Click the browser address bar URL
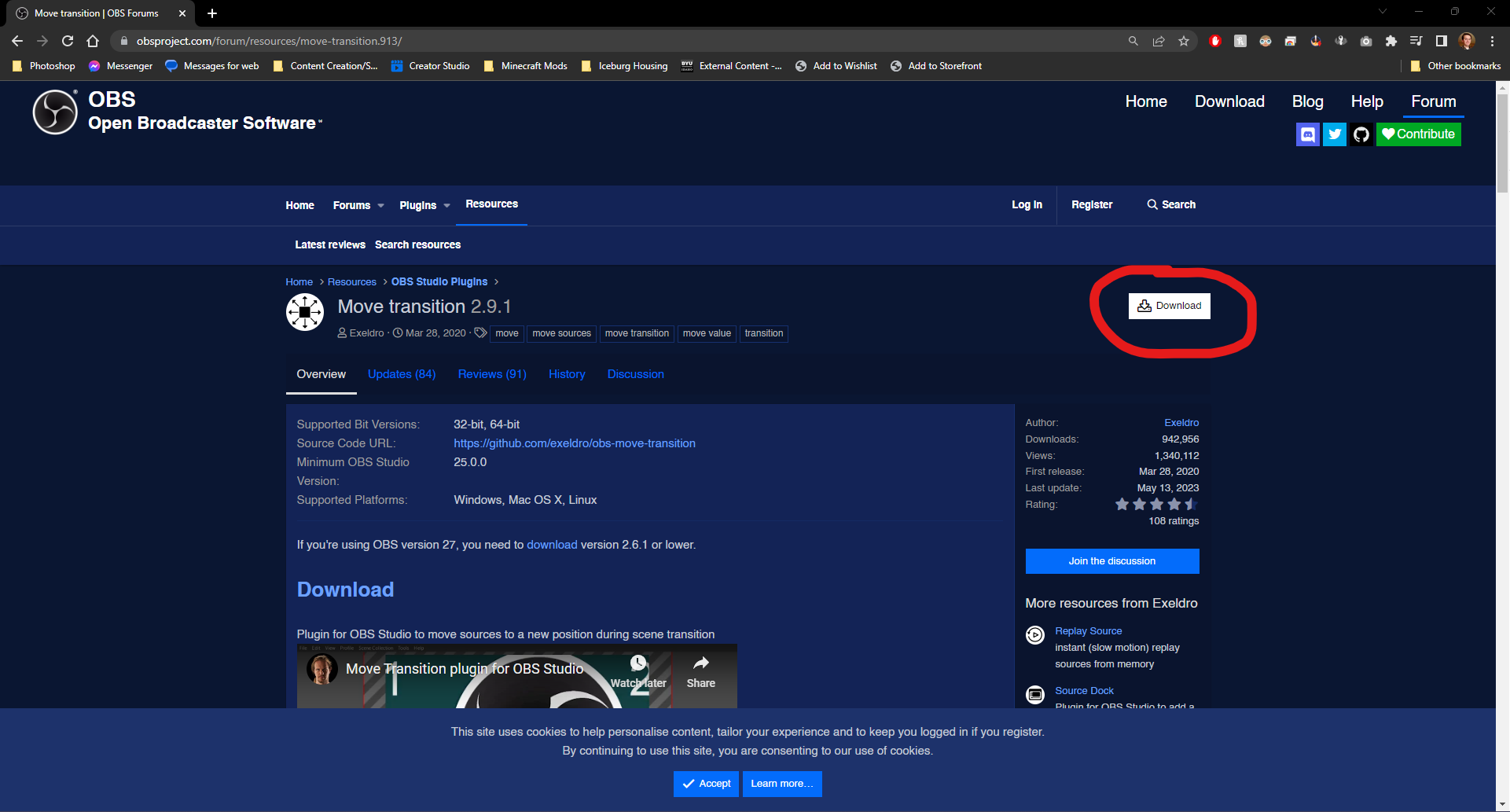 pos(270,41)
